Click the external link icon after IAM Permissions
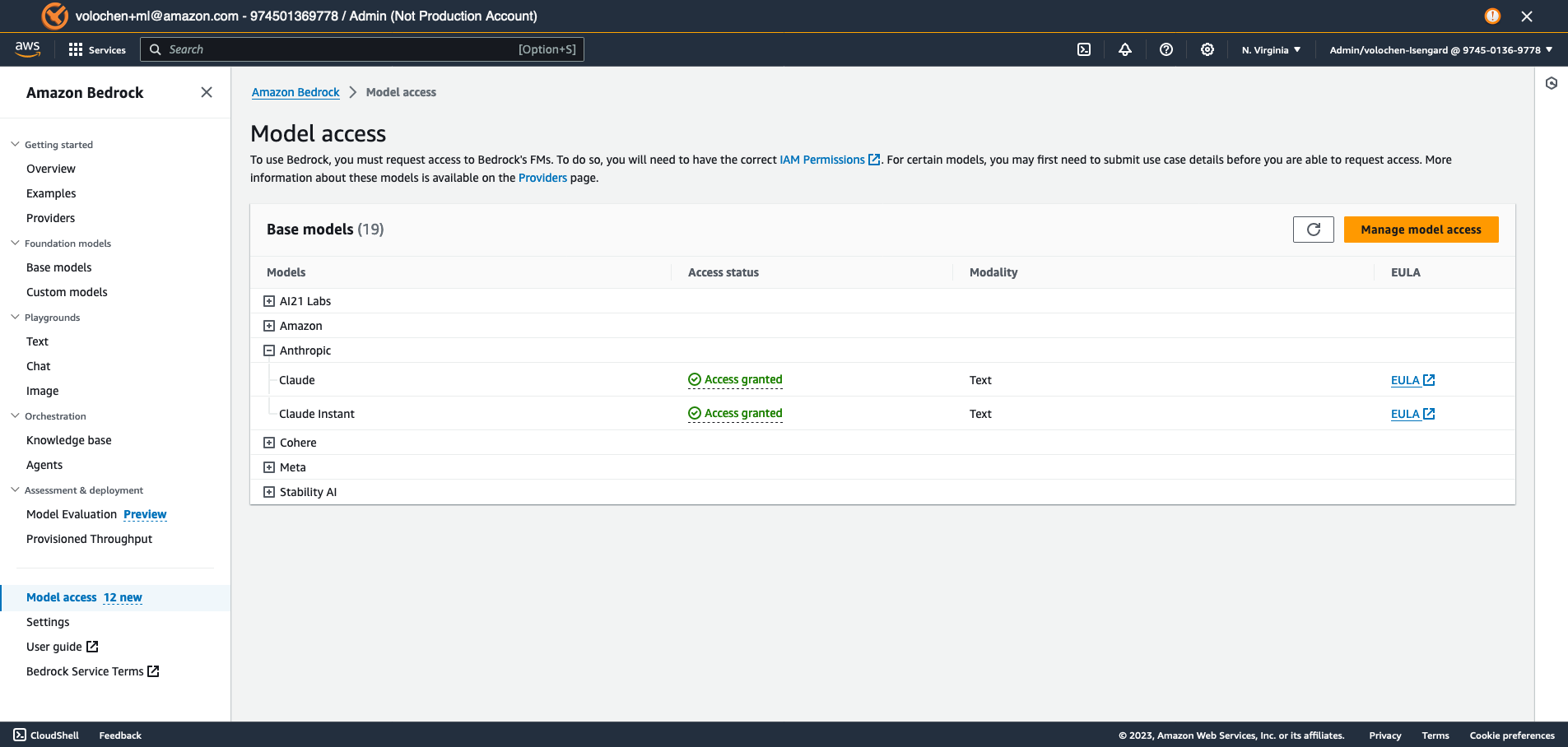1568x747 pixels. (874, 160)
